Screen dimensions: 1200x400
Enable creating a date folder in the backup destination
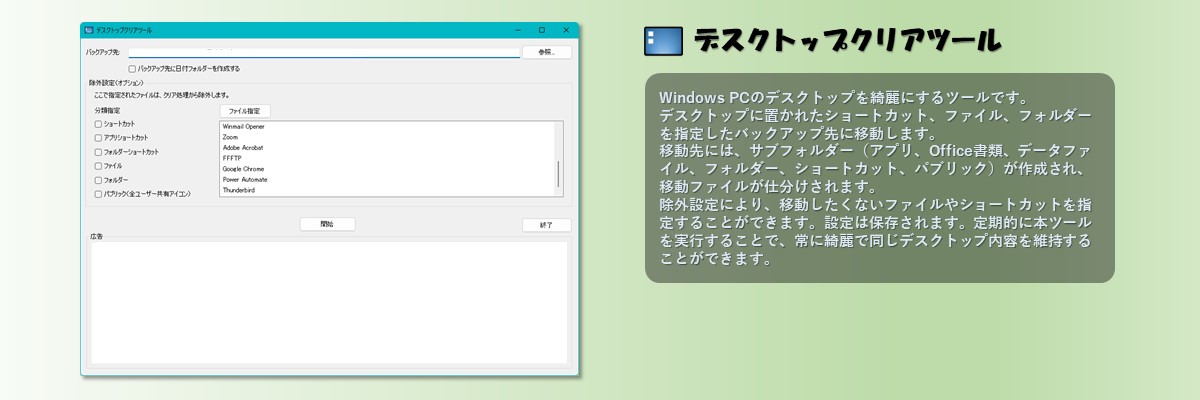click(132, 69)
